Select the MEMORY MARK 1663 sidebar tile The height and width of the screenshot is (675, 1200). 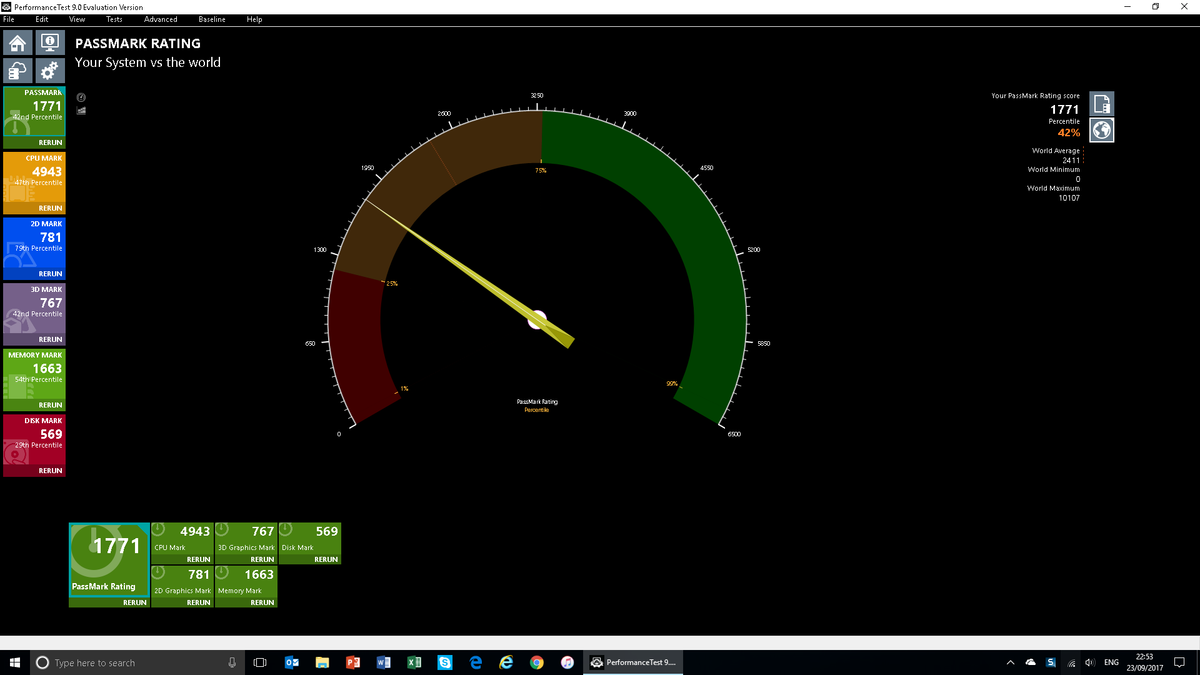pyautogui.click(x=34, y=374)
